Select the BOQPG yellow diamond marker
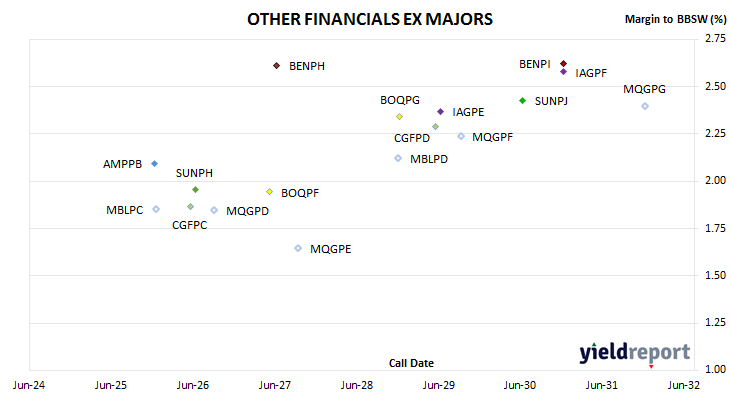The image size is (730, 399). pyautogui.click(x=399, y=116)
